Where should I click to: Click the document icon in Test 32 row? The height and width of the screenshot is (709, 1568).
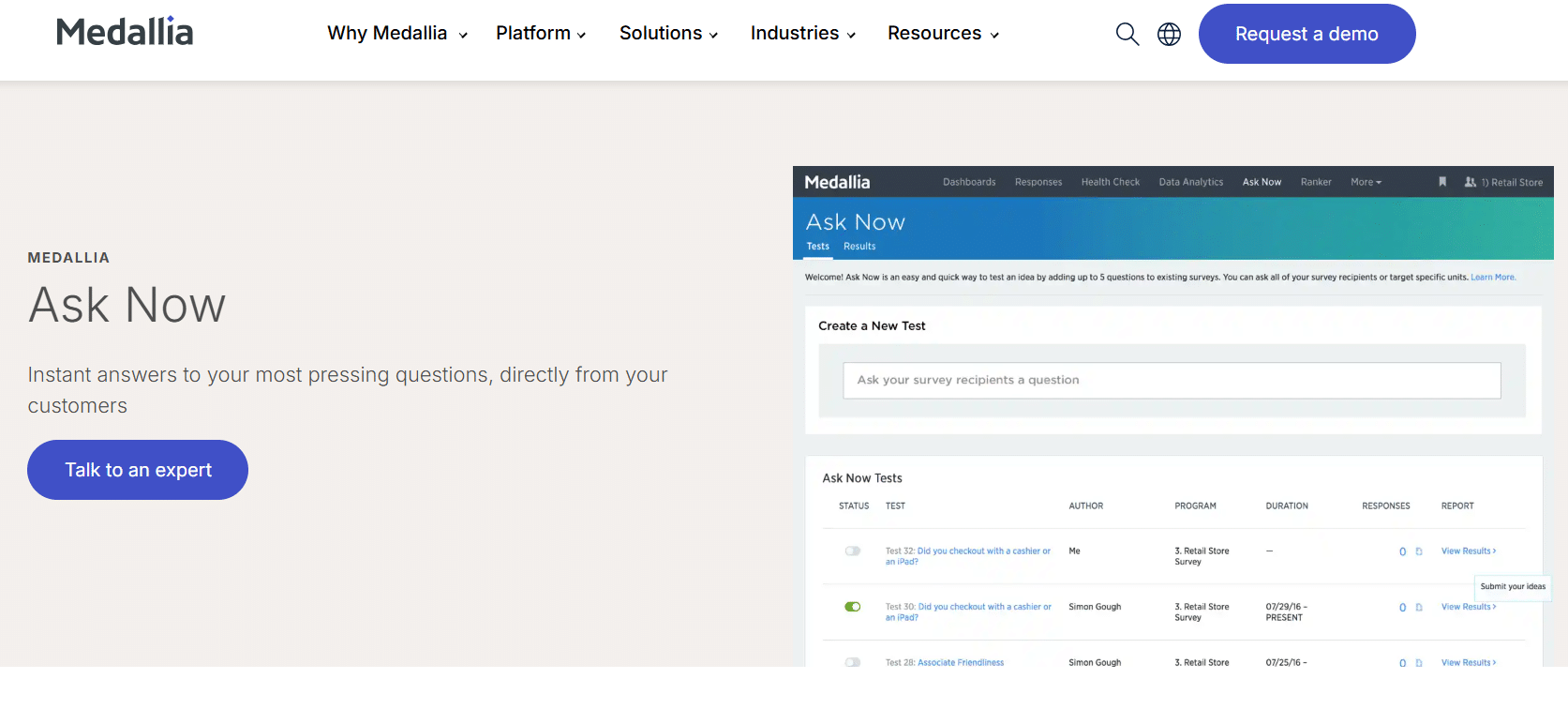click(x=1419, y=551)
